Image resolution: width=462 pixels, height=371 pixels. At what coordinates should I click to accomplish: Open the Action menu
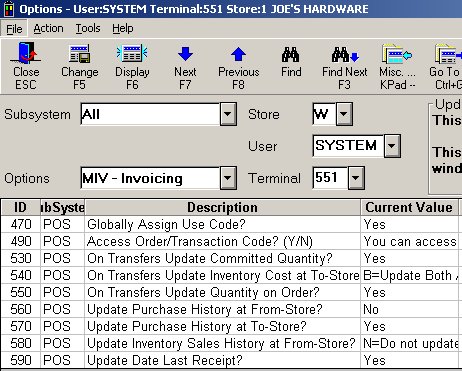[48, 28]
